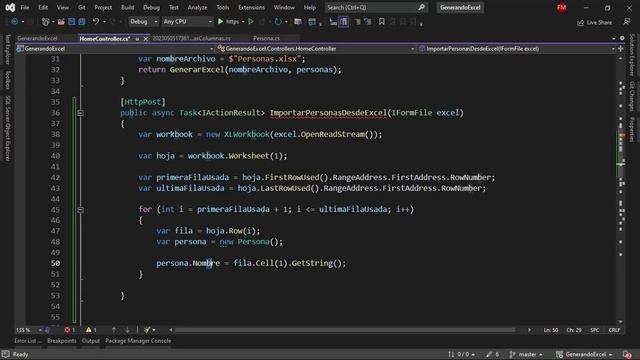Open file using the open folder icon
The image size is (640, 360).
(x=61, y=22)
